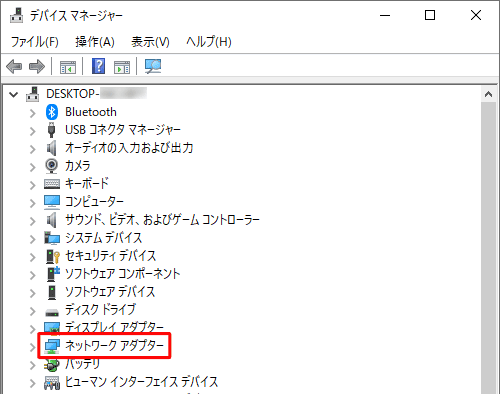This screenshot has height=394, width=500.
Task: Click the ソフトウェア デバイス icon
Action: [x=52, y=292]
